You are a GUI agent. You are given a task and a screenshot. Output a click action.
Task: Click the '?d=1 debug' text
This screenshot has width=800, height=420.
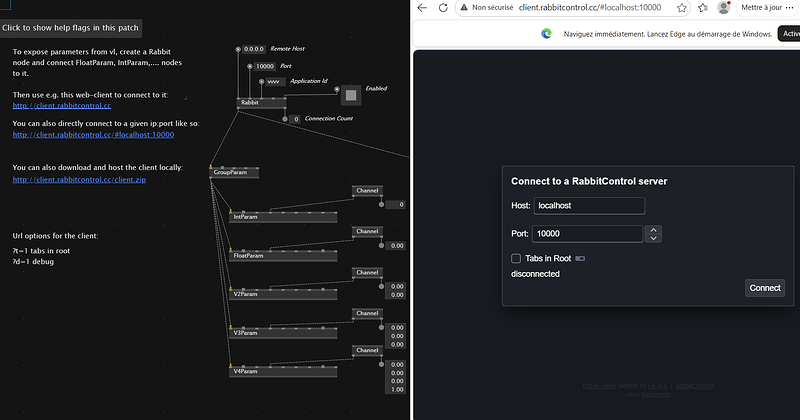(33, 262)
